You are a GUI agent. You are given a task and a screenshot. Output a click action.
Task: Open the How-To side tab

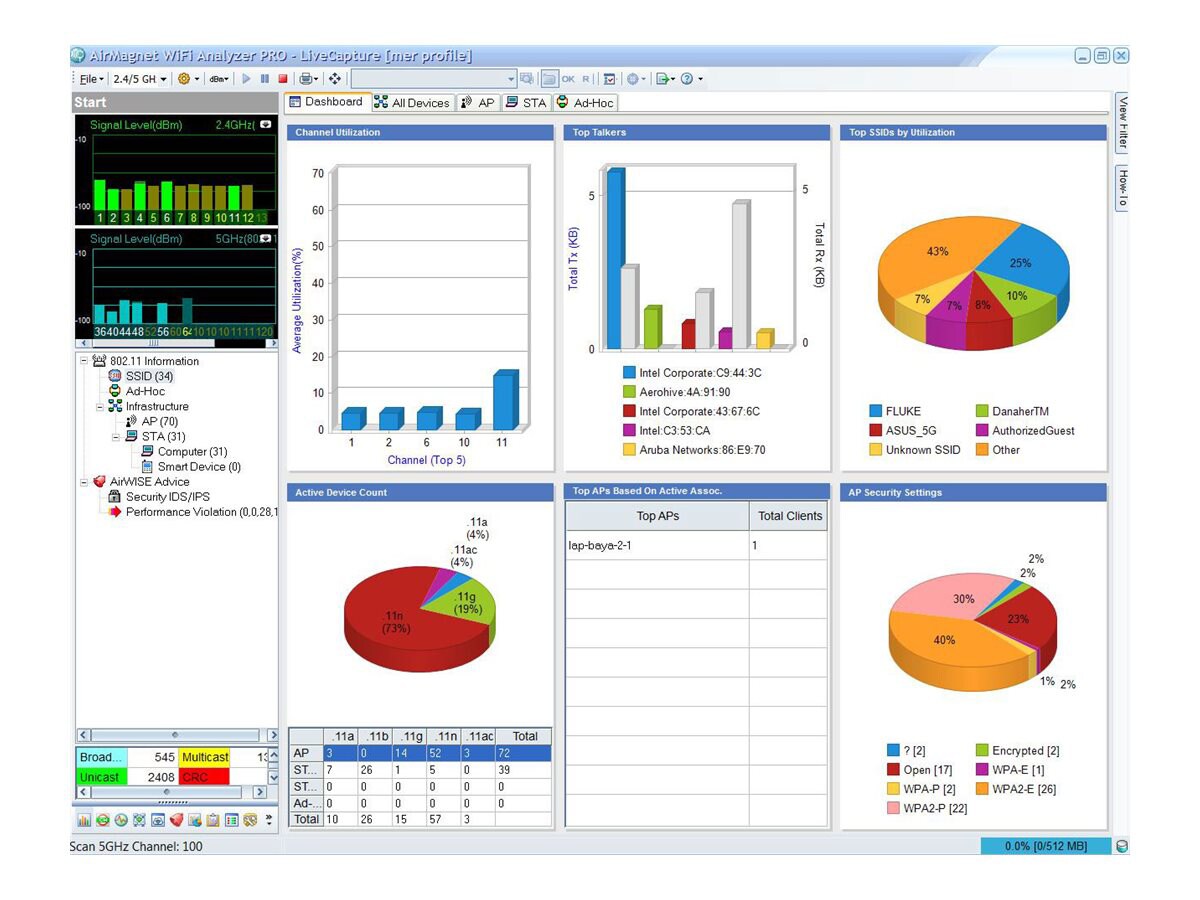tap(1122, 187)
